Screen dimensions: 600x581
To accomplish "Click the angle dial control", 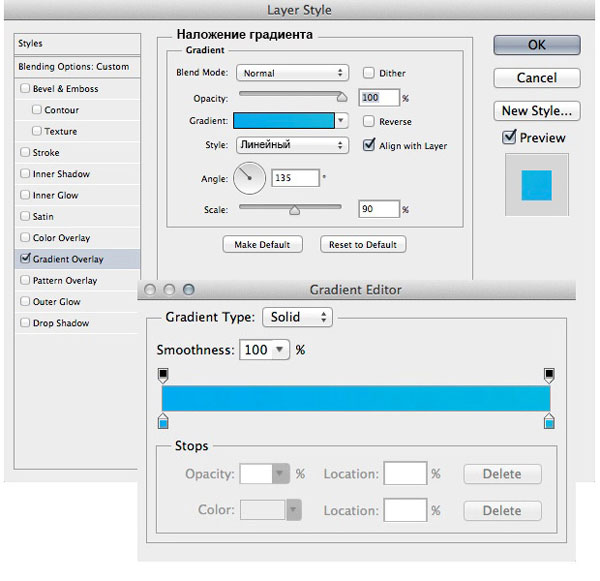I will (x=249, y=178).
